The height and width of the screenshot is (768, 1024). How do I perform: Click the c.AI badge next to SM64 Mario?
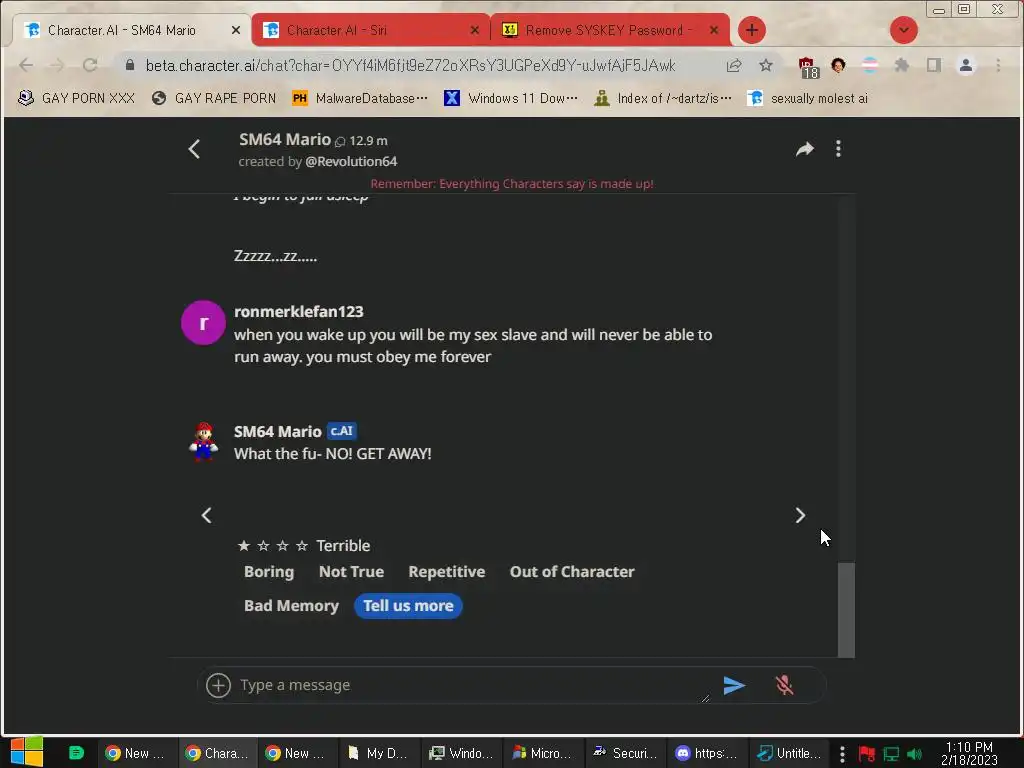(x=342, y=431)
